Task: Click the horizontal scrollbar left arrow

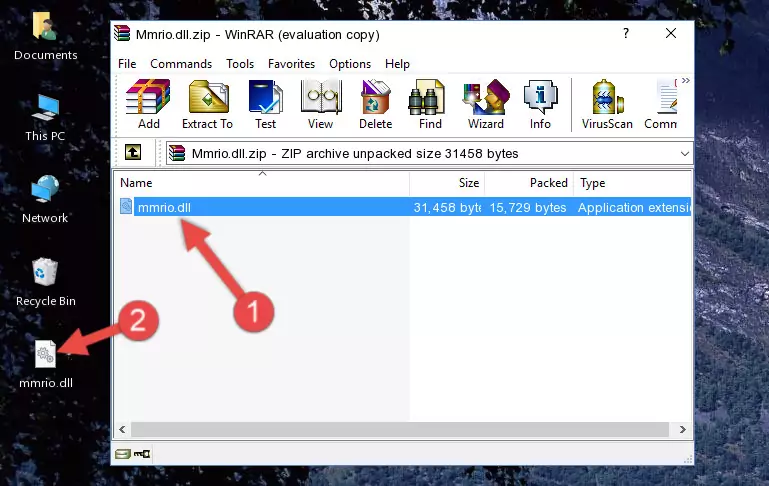Action: coord(123,430)
